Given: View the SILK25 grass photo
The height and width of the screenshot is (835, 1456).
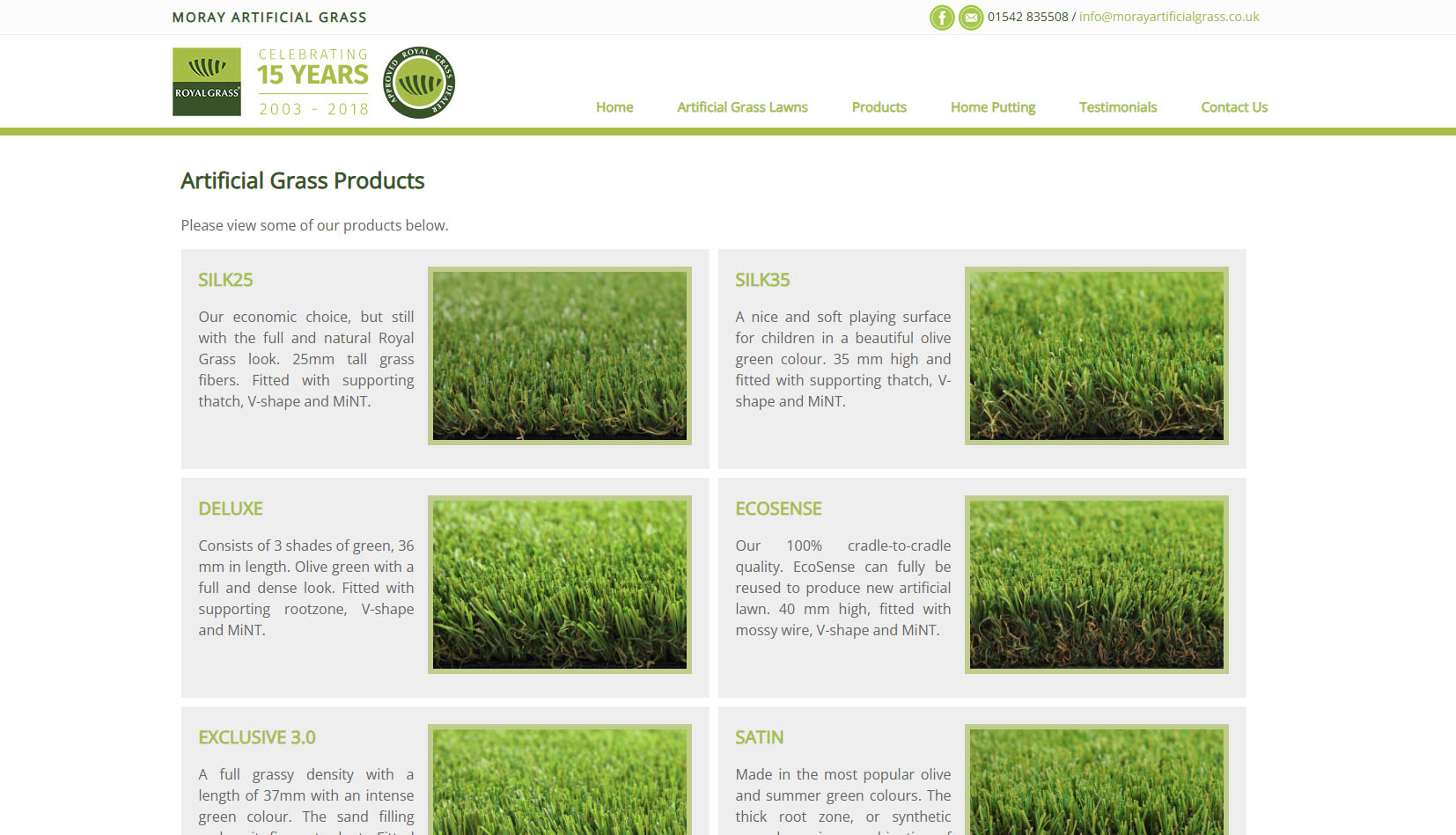Looking at the screenshot, I should [560, 355].
